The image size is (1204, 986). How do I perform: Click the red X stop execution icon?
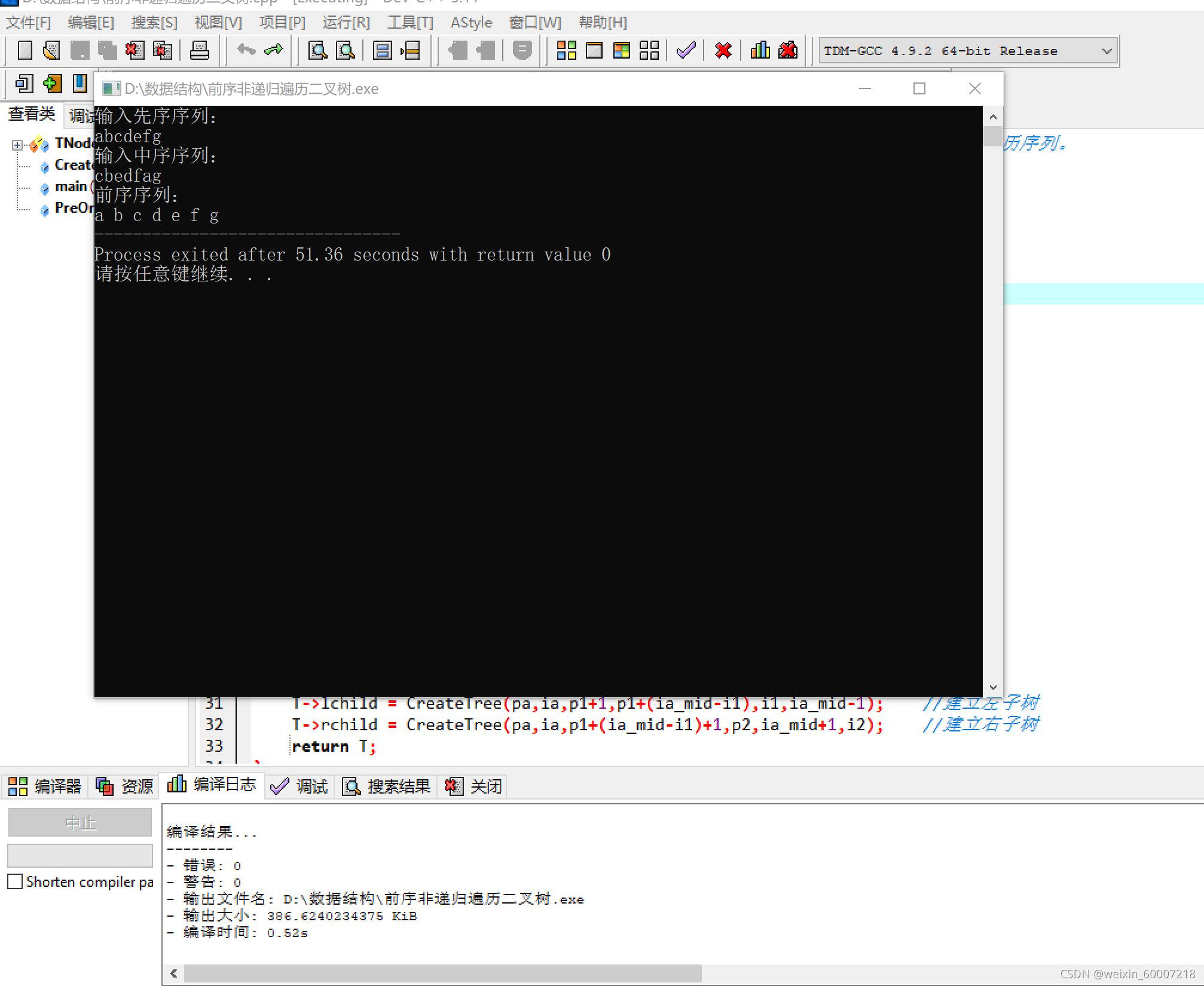click(x=723, y=50)
